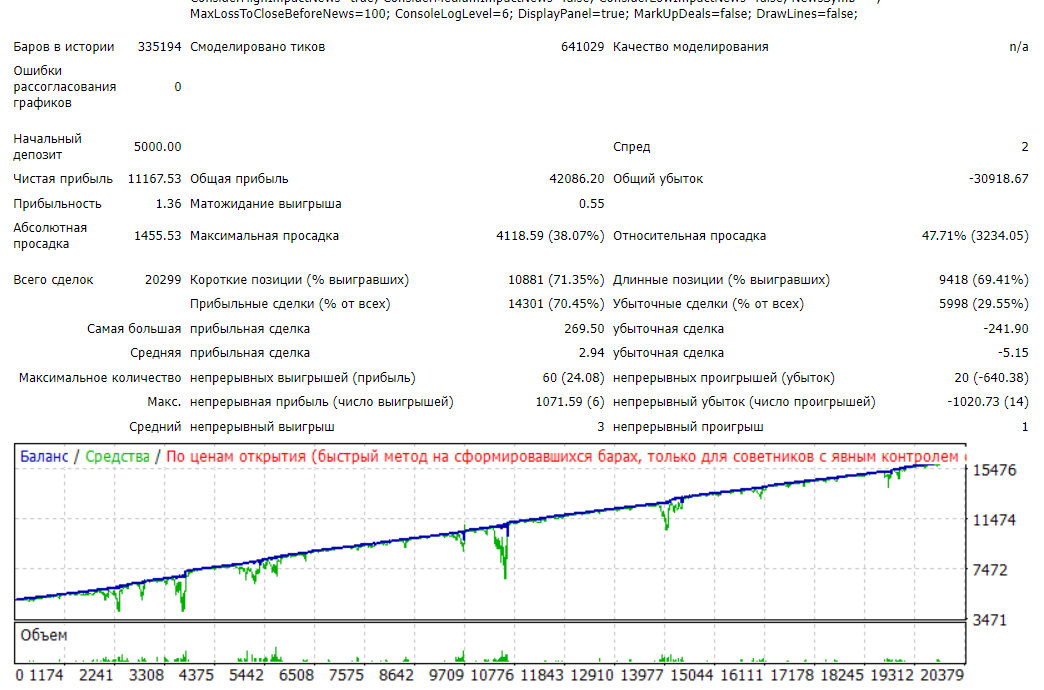The image size is (1044, 690).
Task: Select profit trades value 14301 (70.45%)
Action: click(x=556, y=304)
